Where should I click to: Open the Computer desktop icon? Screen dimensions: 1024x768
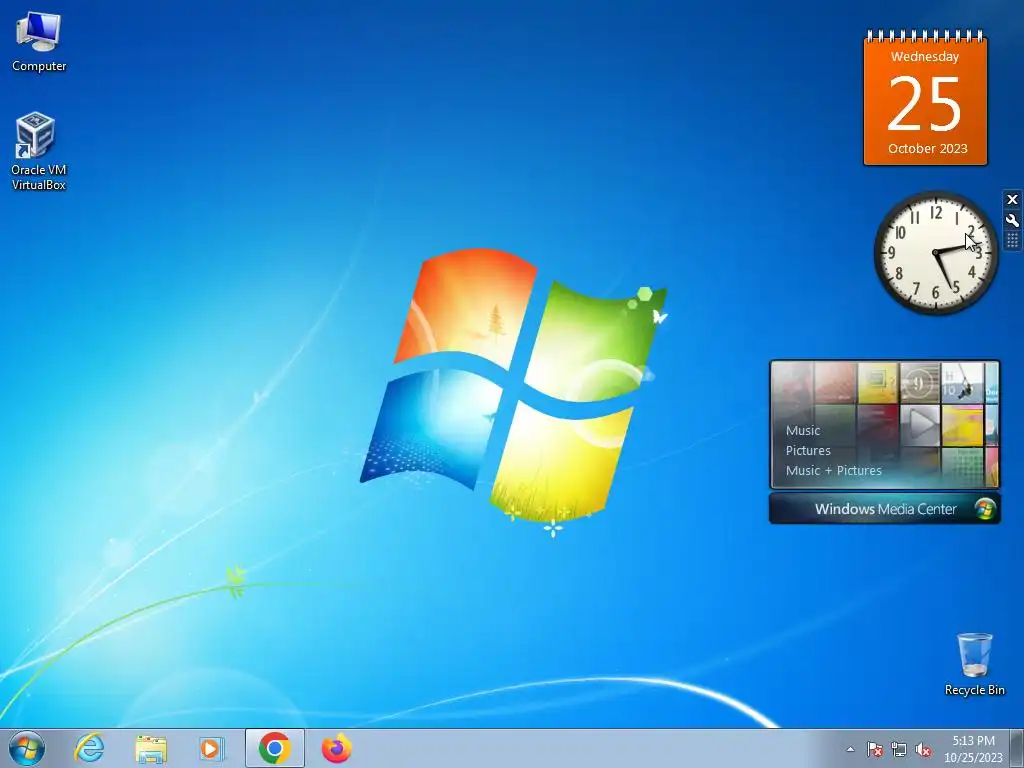coord(39,42)
